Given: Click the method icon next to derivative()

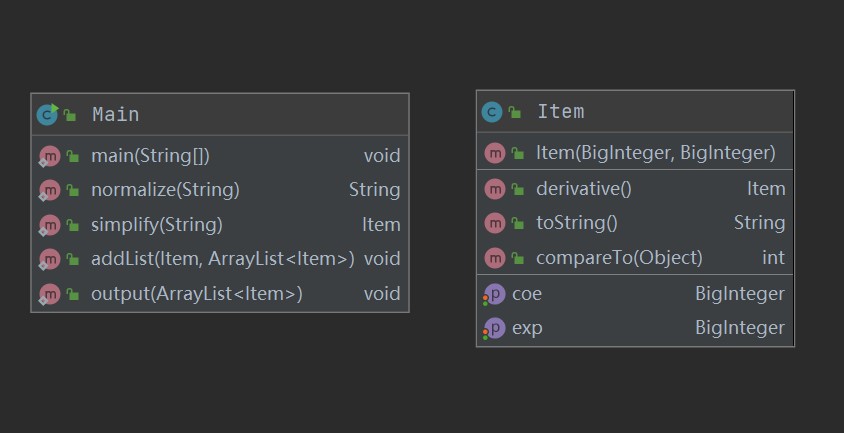Looking at the screenshot, I should click(494, 189).
